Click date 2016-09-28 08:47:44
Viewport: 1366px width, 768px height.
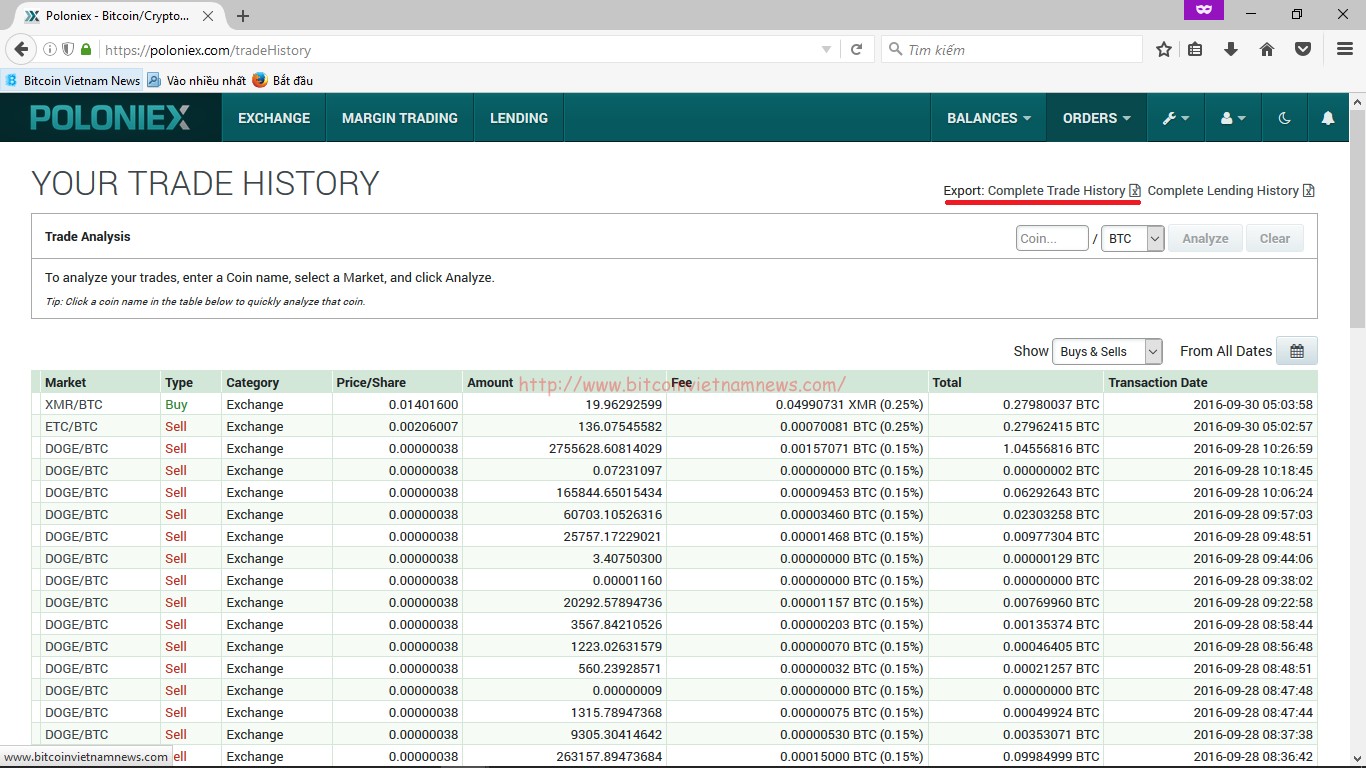pyautogui.click(x=1253, y=712)
